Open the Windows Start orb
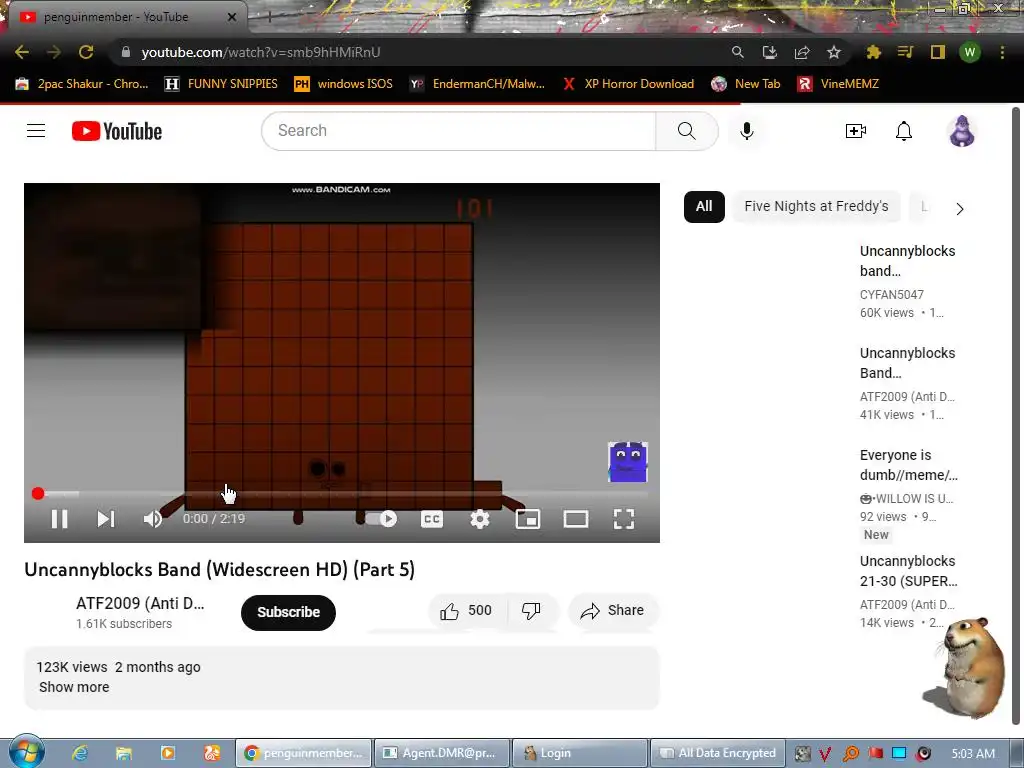This screenshot has width=1024, height=768. coord(26,751)
